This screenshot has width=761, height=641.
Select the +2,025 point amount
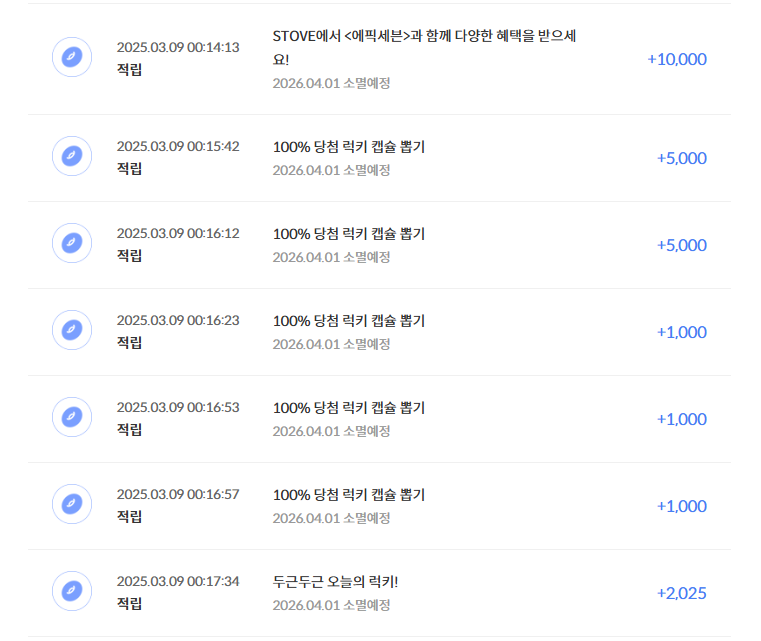[681, 593]
